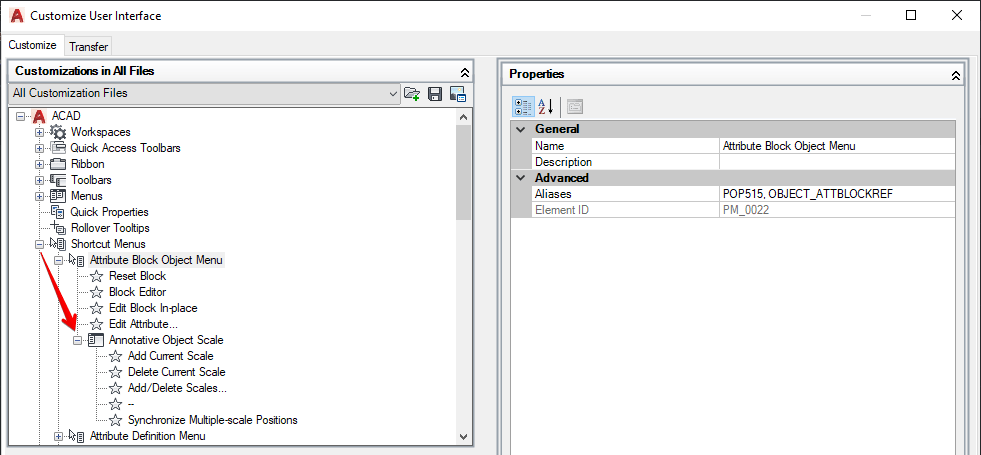Expand the Quick Access Toolbars node
981x455 pixels.
(39, 148)
